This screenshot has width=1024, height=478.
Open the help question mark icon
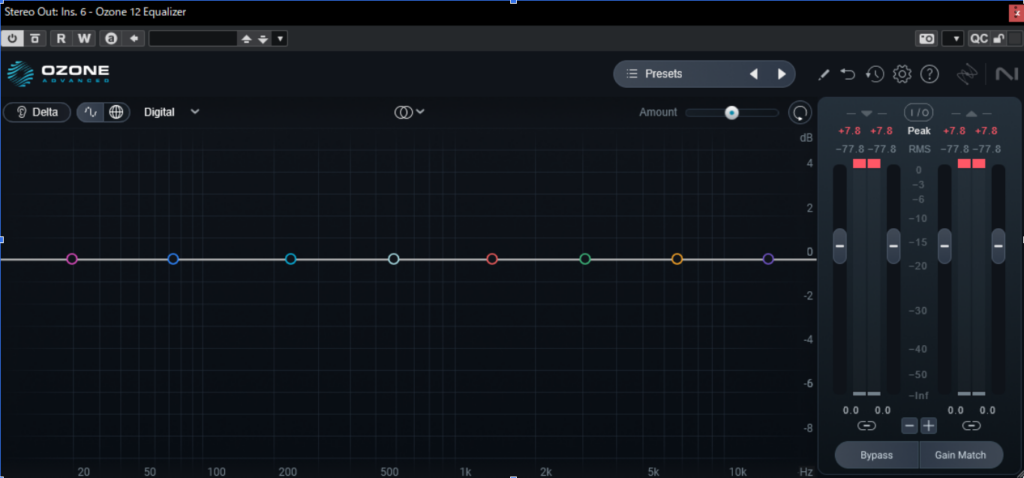929,74
